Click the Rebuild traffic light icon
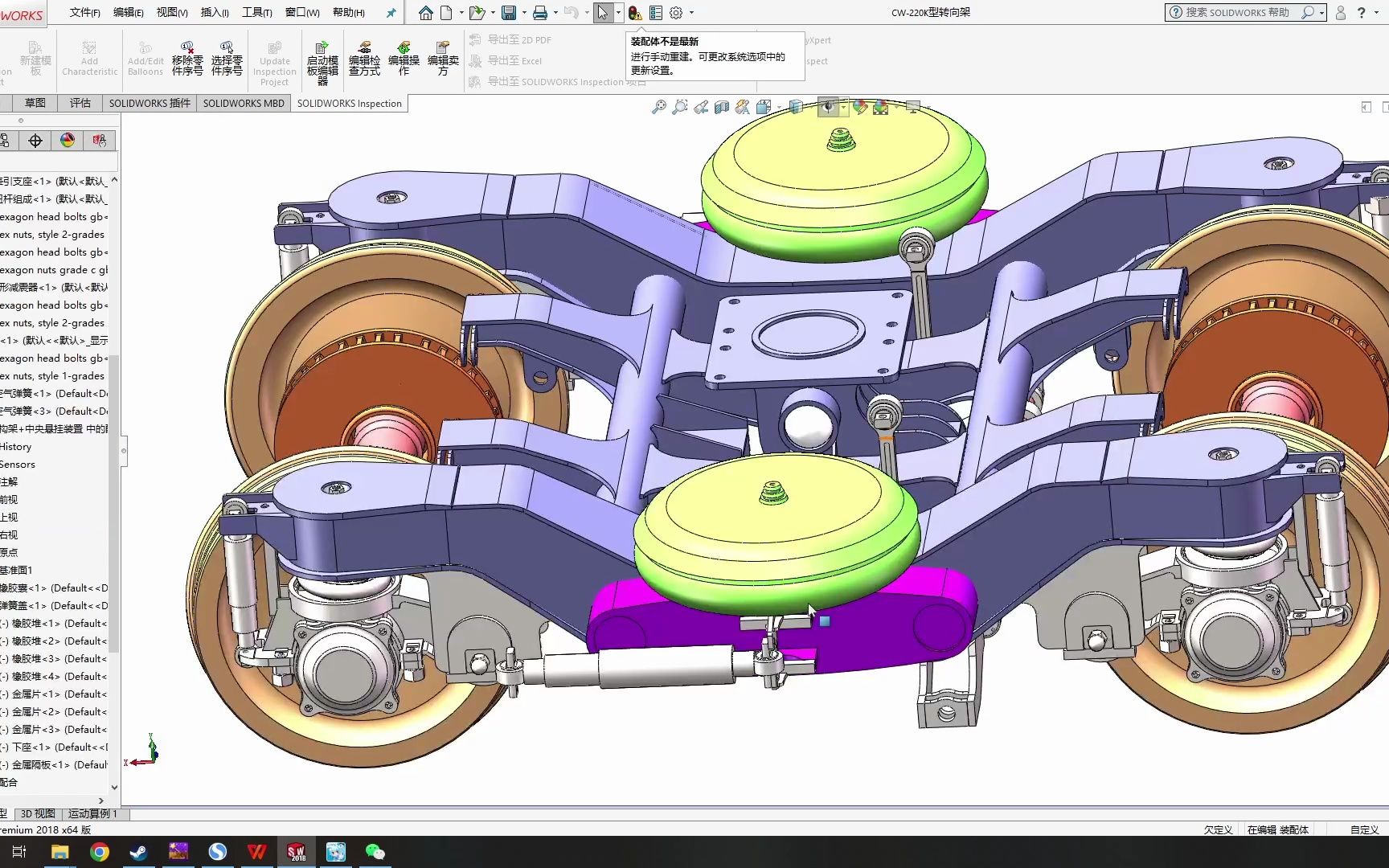The width and height of the screenshot is (1389, 868). point(635,13)
